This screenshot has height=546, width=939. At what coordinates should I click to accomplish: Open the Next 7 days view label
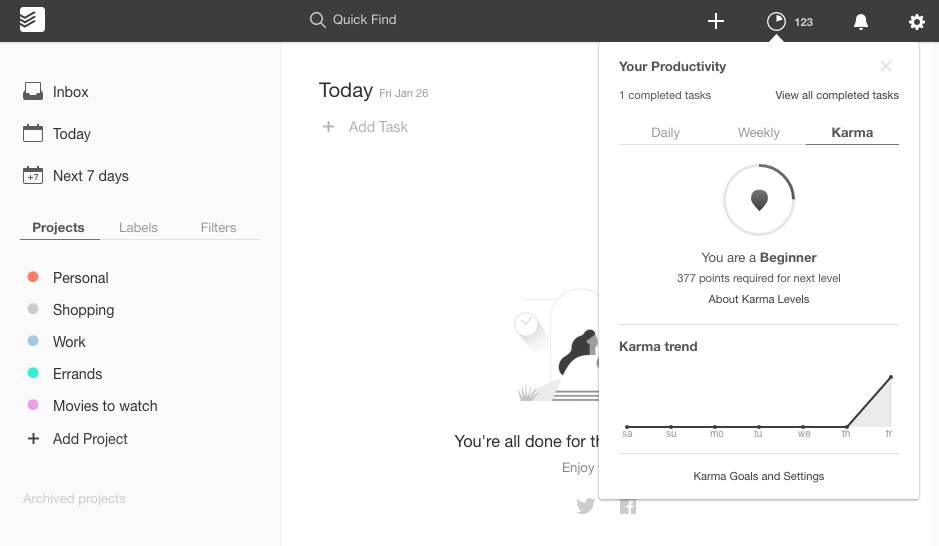pos(91,175)
